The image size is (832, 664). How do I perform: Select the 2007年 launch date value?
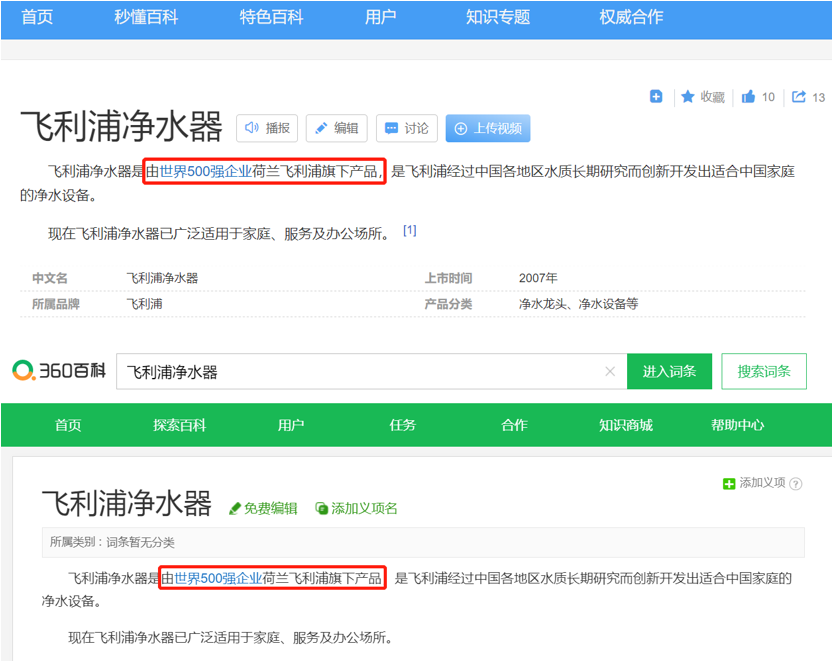(538, 278)
